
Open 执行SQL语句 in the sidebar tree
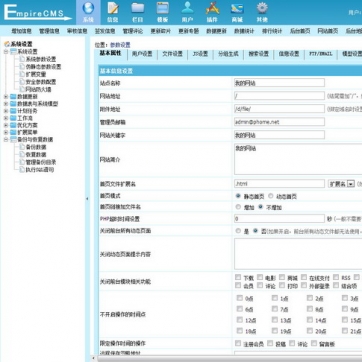click(40, 170)
